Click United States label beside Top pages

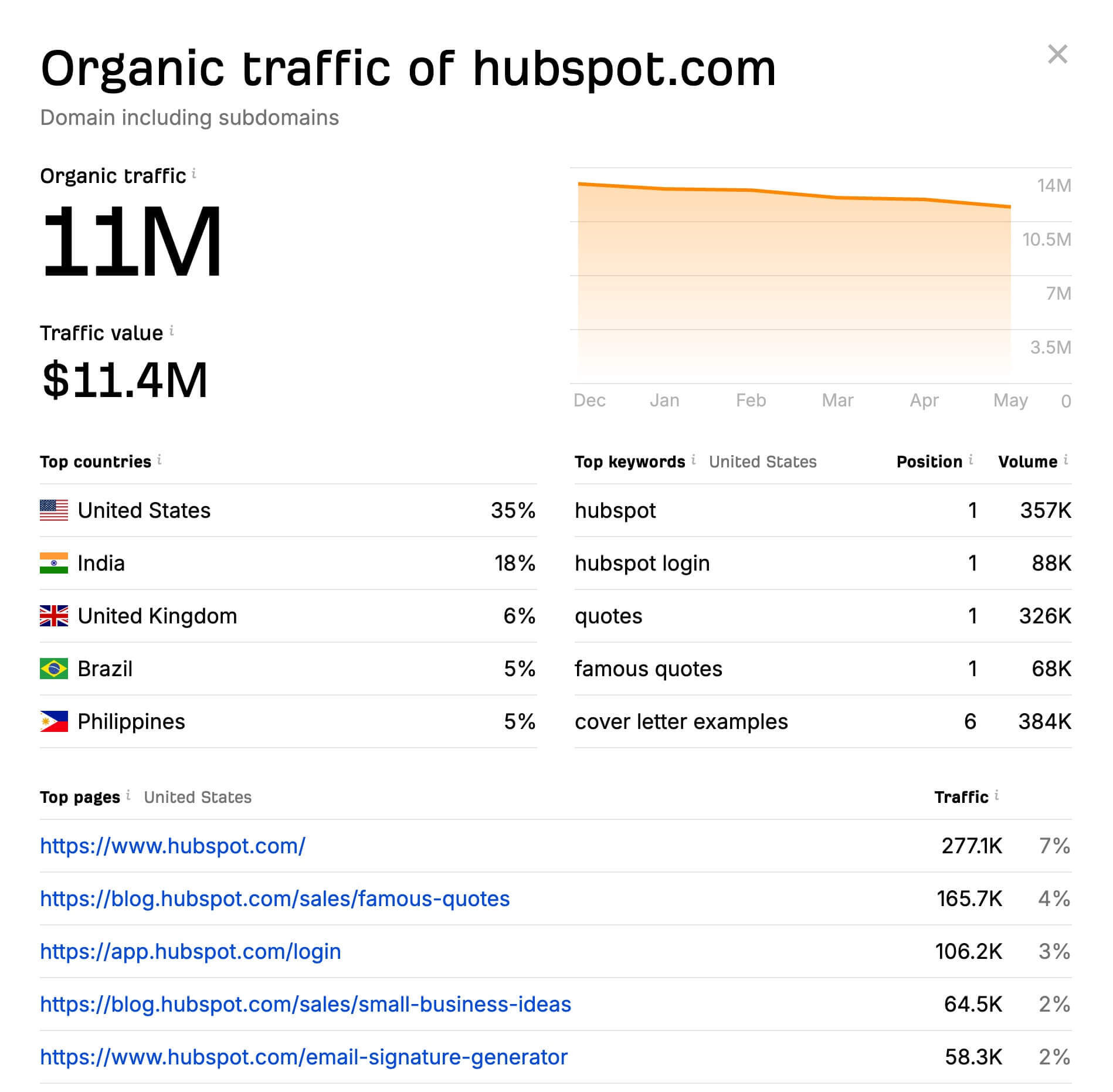coord(198,797)
